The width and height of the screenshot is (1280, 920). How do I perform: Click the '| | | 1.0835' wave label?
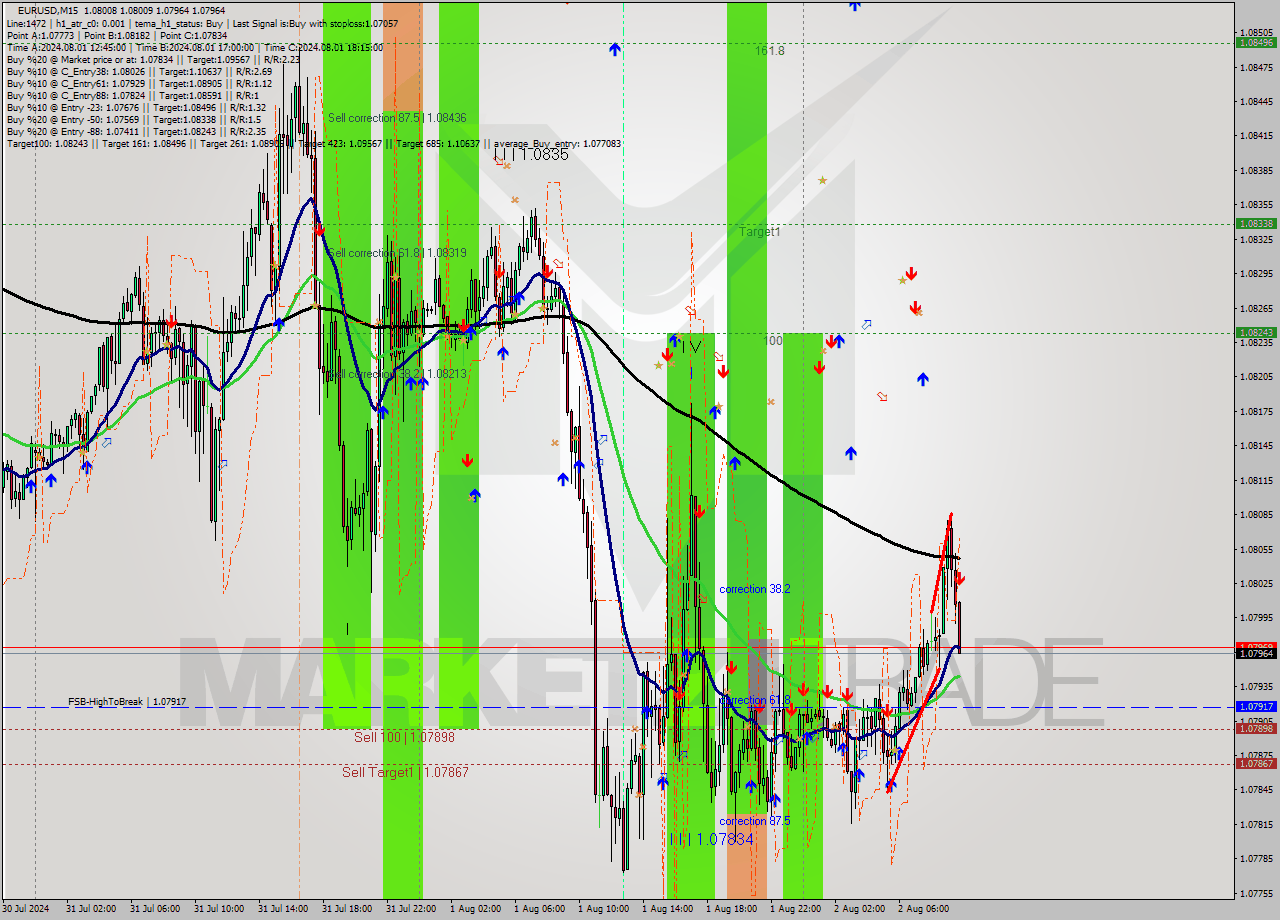tap(530, 155)
